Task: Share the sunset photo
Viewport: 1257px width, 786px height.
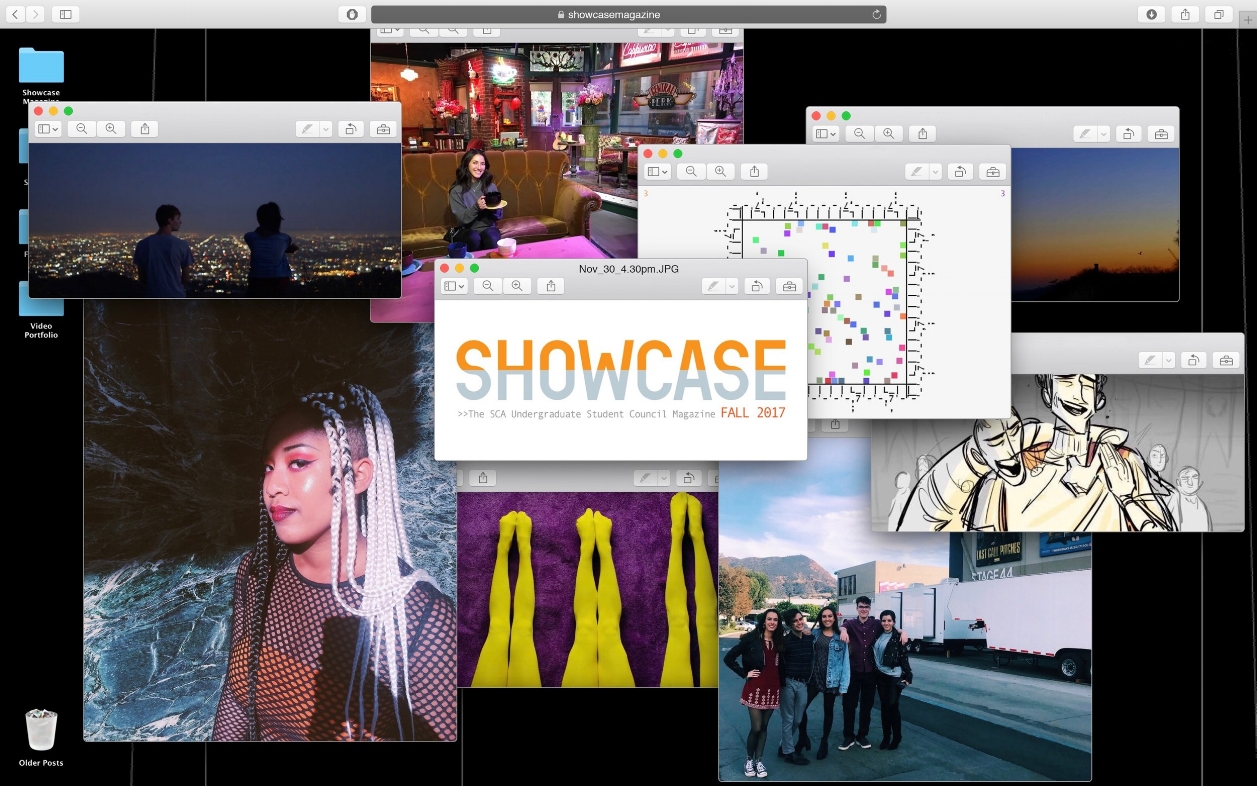Action: [x=923, y=134]
